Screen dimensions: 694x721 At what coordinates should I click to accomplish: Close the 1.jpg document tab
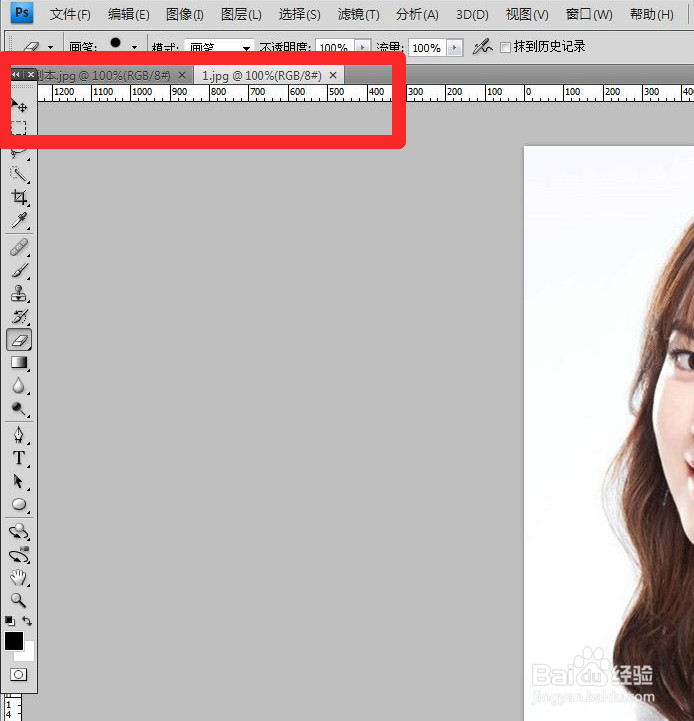(x=333, y=75)
